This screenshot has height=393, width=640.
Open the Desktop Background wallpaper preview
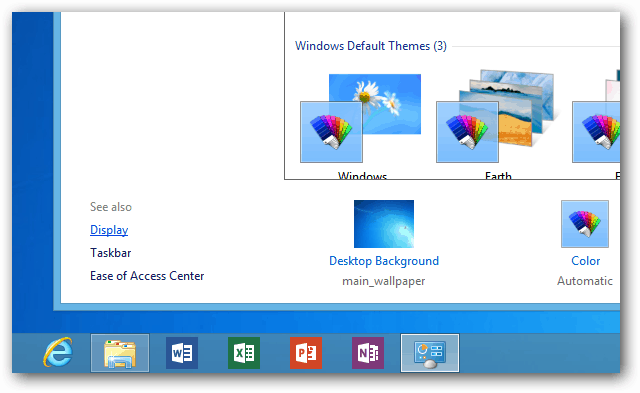point(384,224)
